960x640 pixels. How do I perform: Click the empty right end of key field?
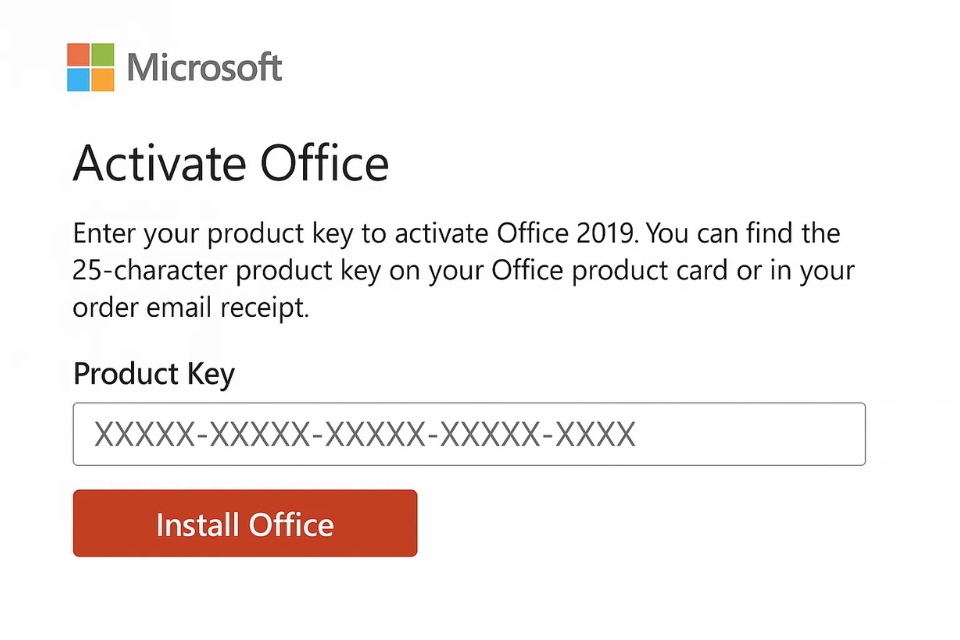pos(780,434)
